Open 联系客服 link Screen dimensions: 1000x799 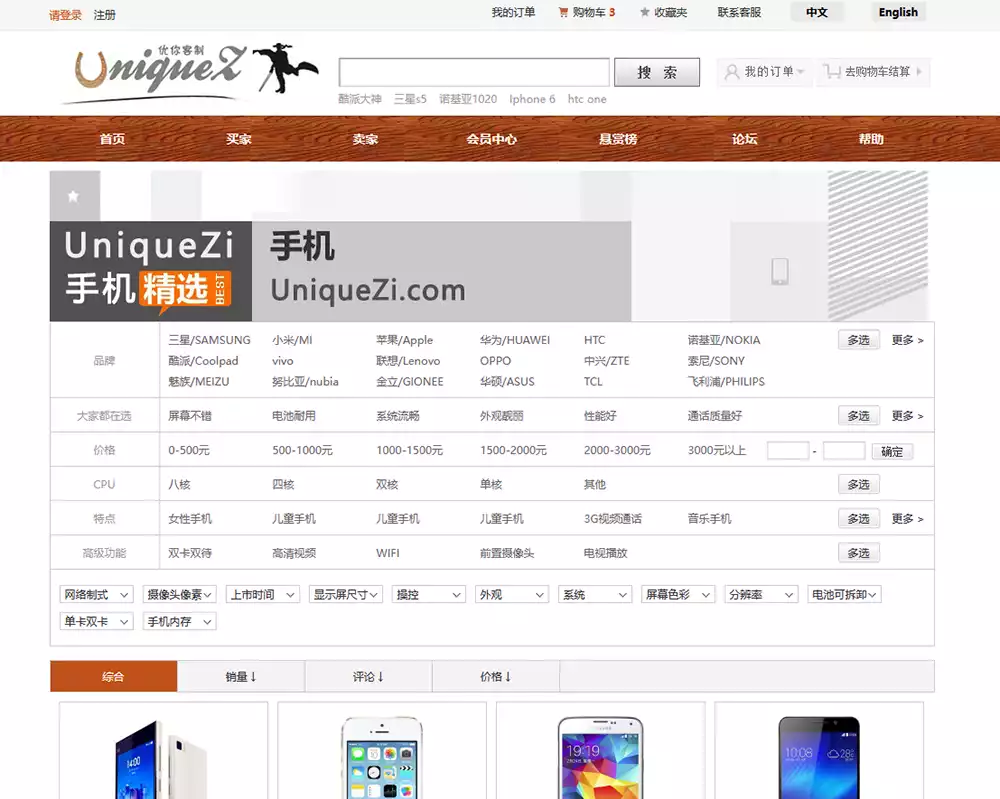pos(739,12)
